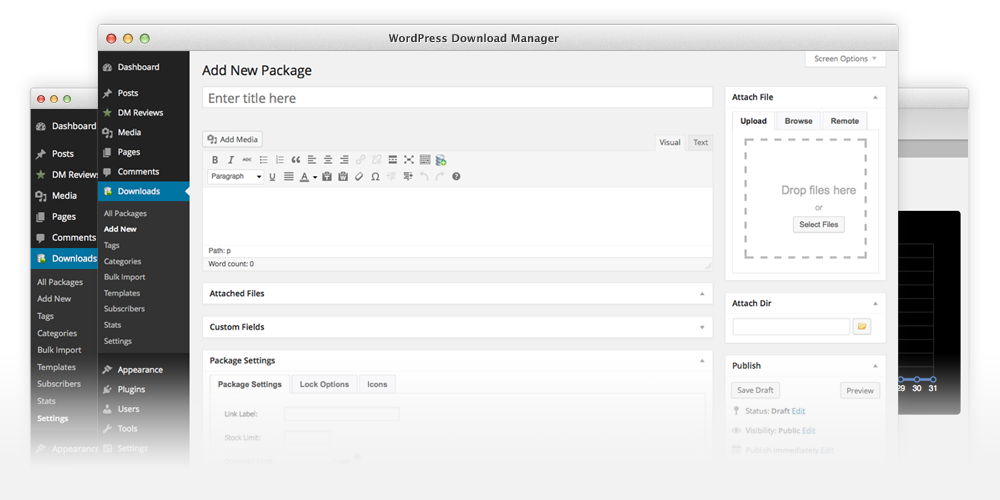Toggle fullscreen distraction-free writing mode
Viewport: 1000px width, 500px height.
409,160
